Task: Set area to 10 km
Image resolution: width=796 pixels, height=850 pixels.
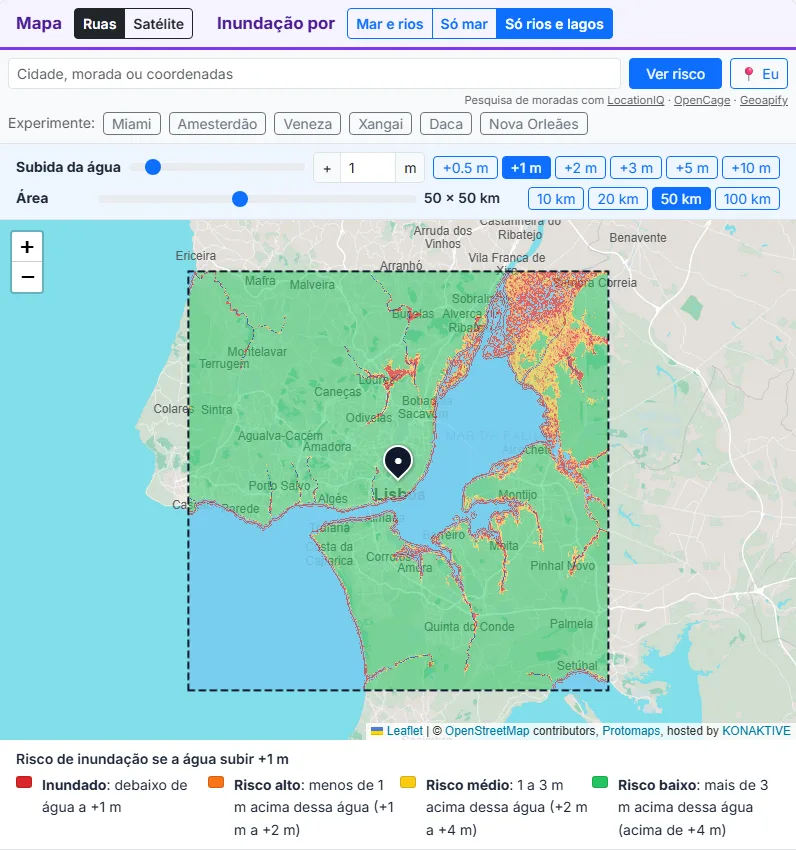Action: pyautogui.click(x=556, y=199)
